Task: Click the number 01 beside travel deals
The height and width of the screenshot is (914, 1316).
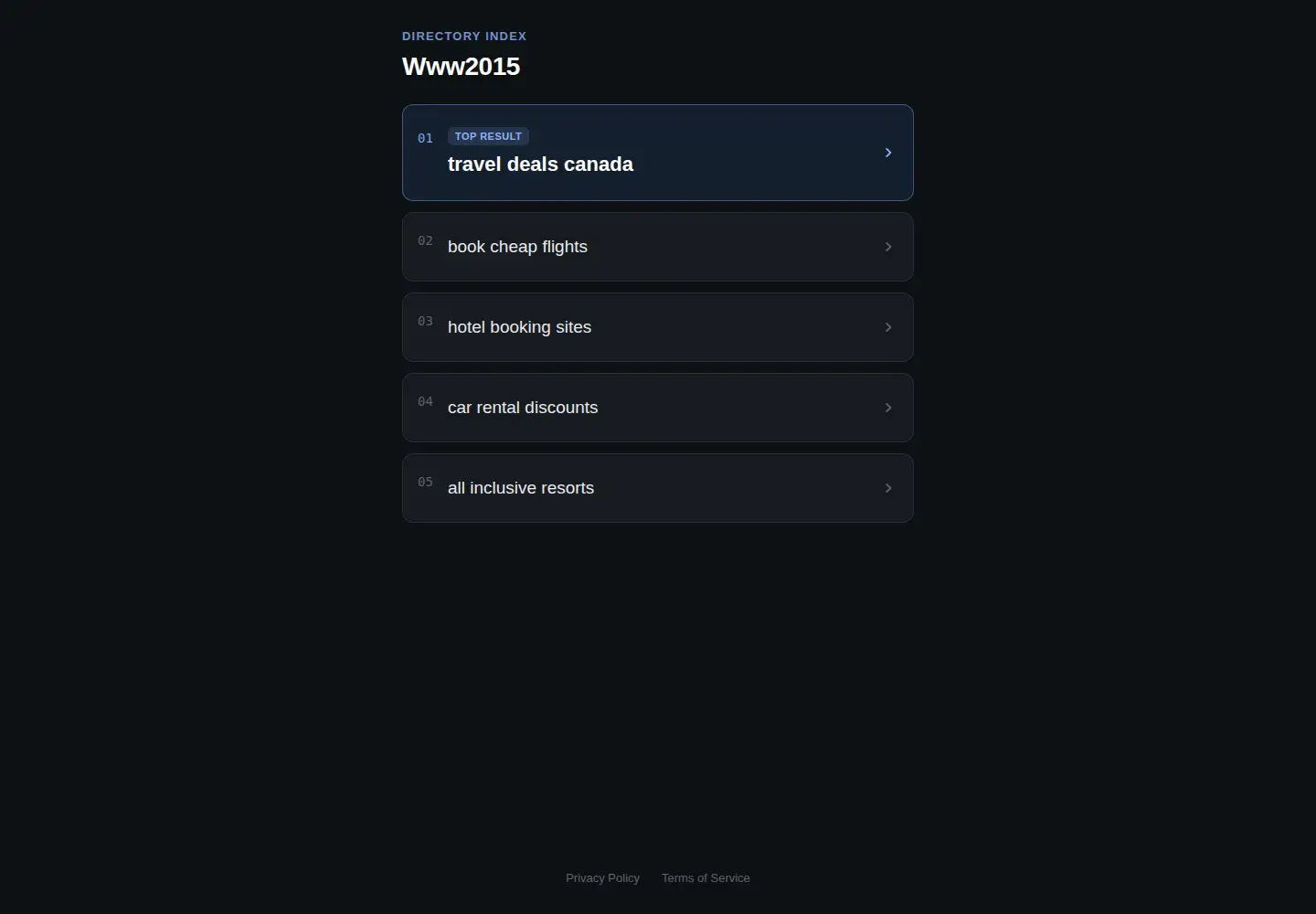Action: click(x=425, y=138)
